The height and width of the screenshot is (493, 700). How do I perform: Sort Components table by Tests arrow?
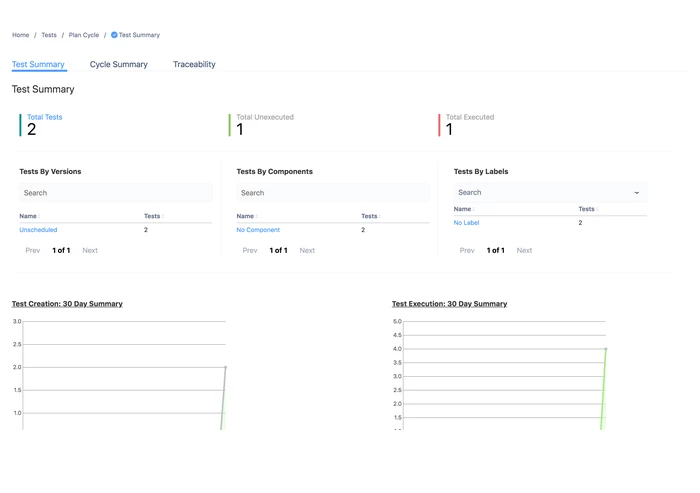379,217
